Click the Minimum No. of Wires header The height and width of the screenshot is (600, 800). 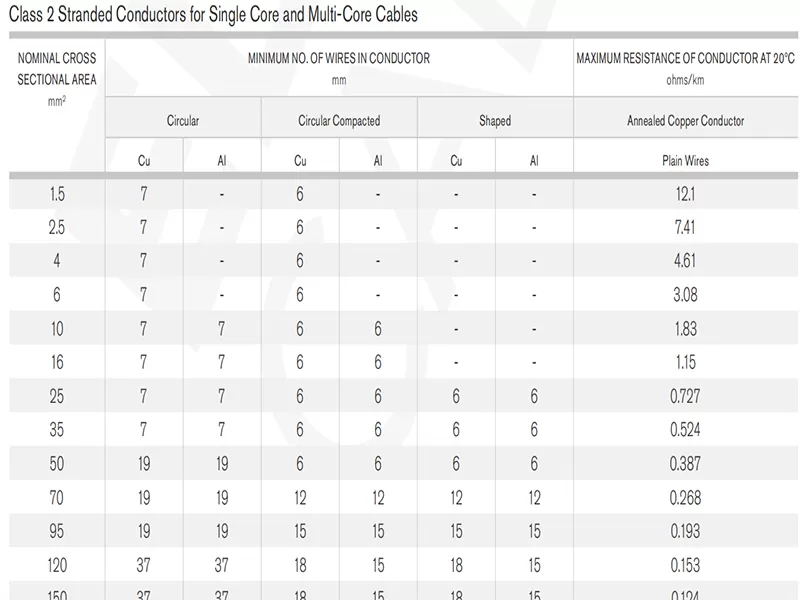pos(339,59)
